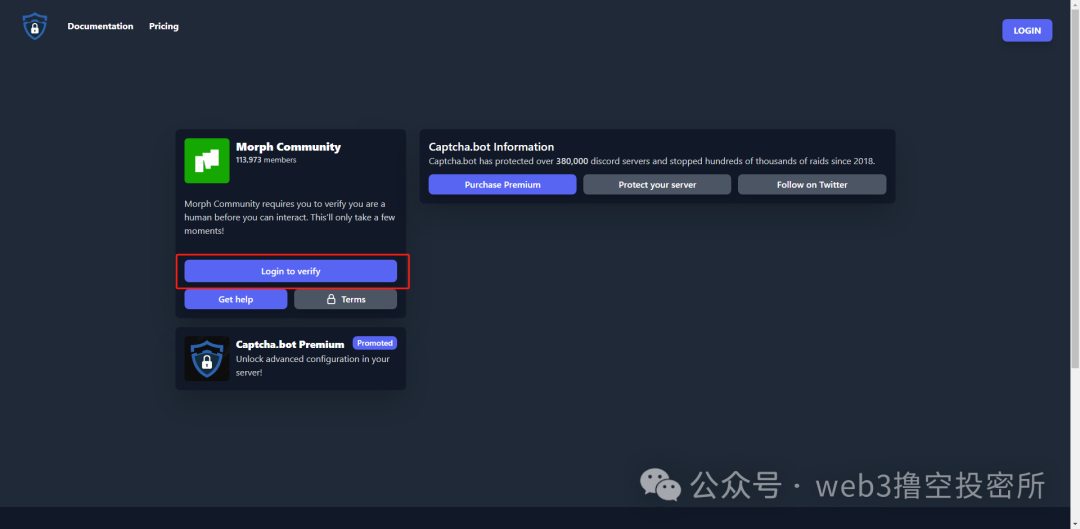Click the lock icon on Terms button

pyautogui.click(x=330, y=300)
